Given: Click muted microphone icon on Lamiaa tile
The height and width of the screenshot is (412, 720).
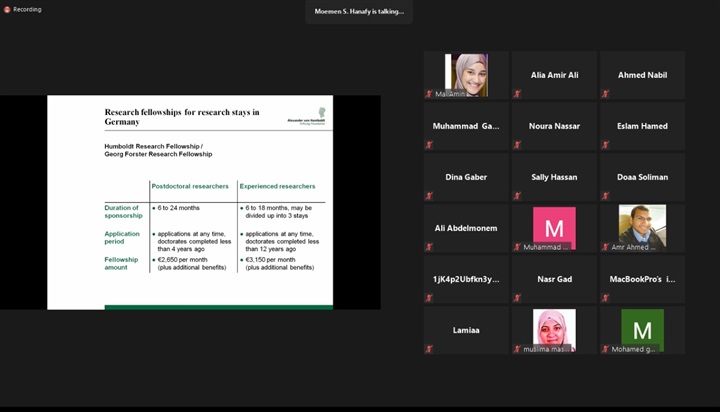Looking at the screenshot, I should tap(429, 349).
